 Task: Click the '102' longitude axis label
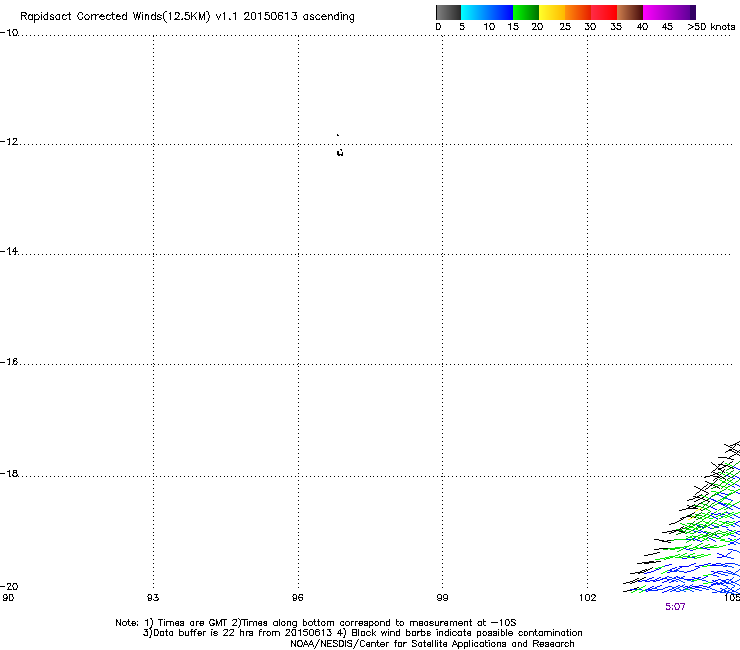[x=588, y=598]
